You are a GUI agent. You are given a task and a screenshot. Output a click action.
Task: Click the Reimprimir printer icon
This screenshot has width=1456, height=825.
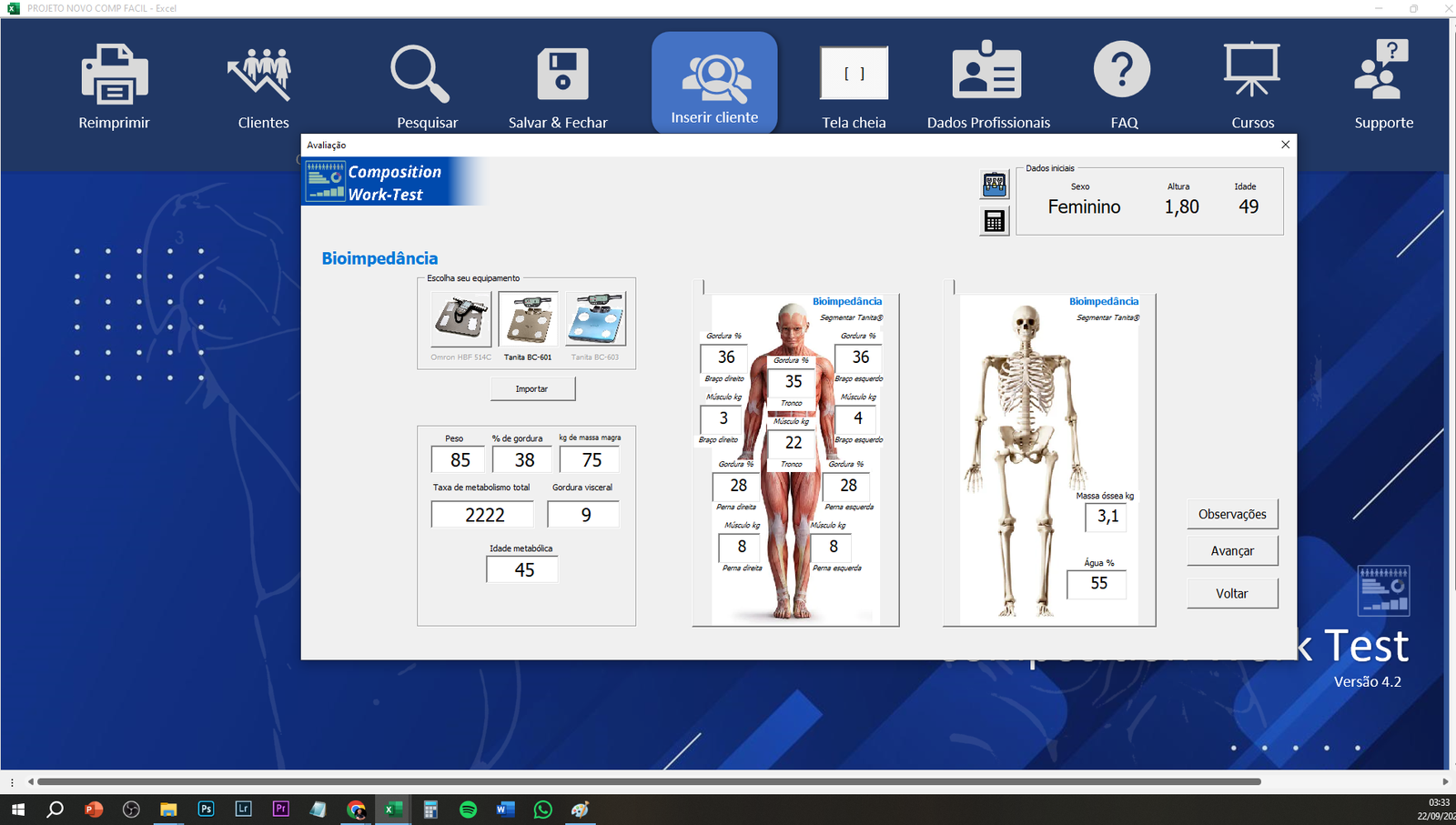pyautogui.click(x=114, y=75)
